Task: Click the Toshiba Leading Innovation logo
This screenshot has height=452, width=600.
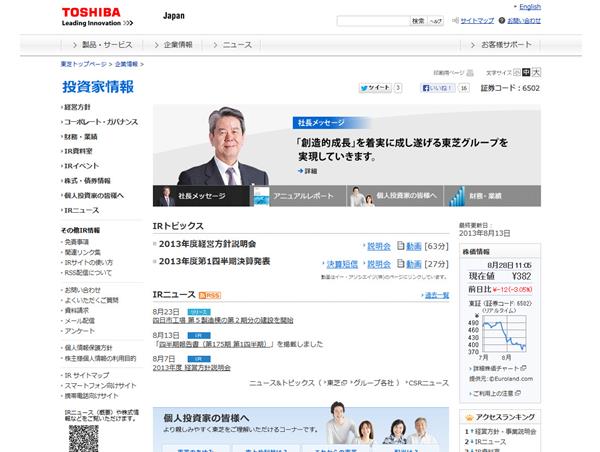Action: pyautogui.click(x=97, y=17)
